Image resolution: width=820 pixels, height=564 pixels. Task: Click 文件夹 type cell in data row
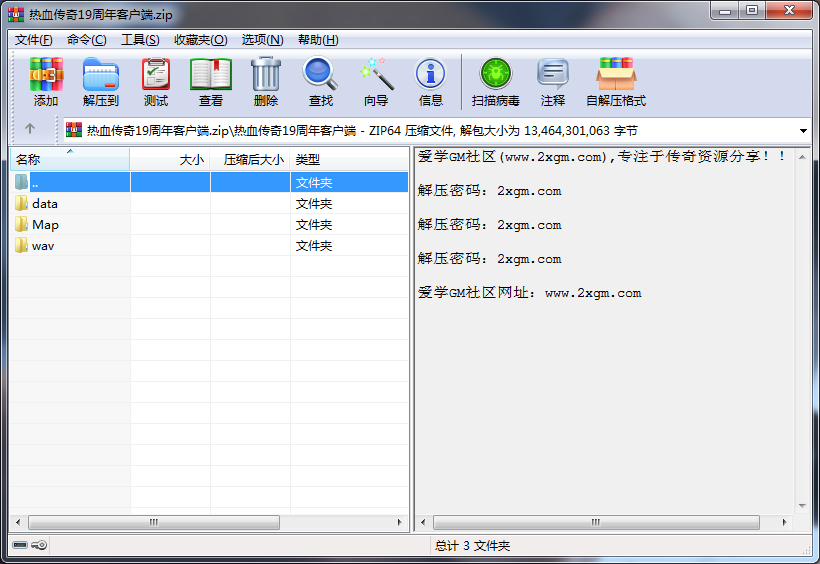(x=314, y=204)
